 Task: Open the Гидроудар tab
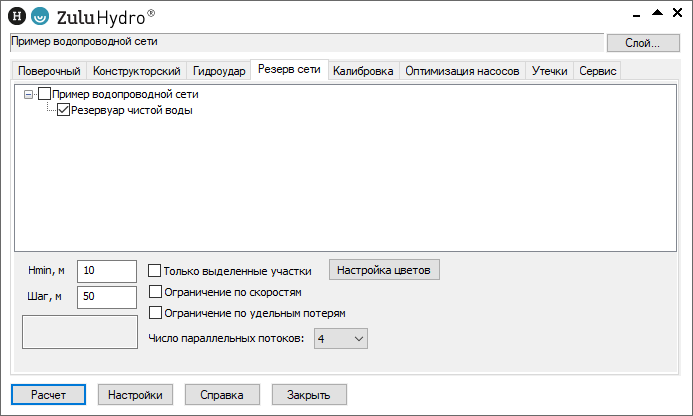(x=219, y=71)
